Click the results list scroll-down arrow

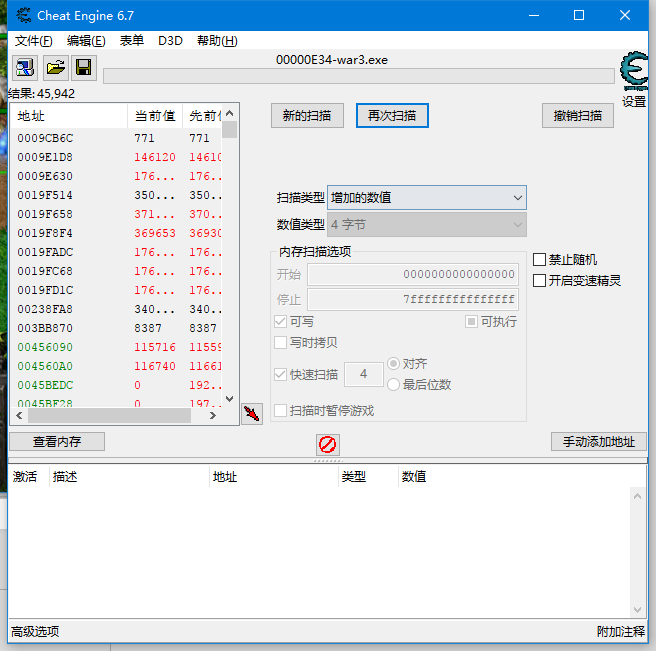coord(229,399)
